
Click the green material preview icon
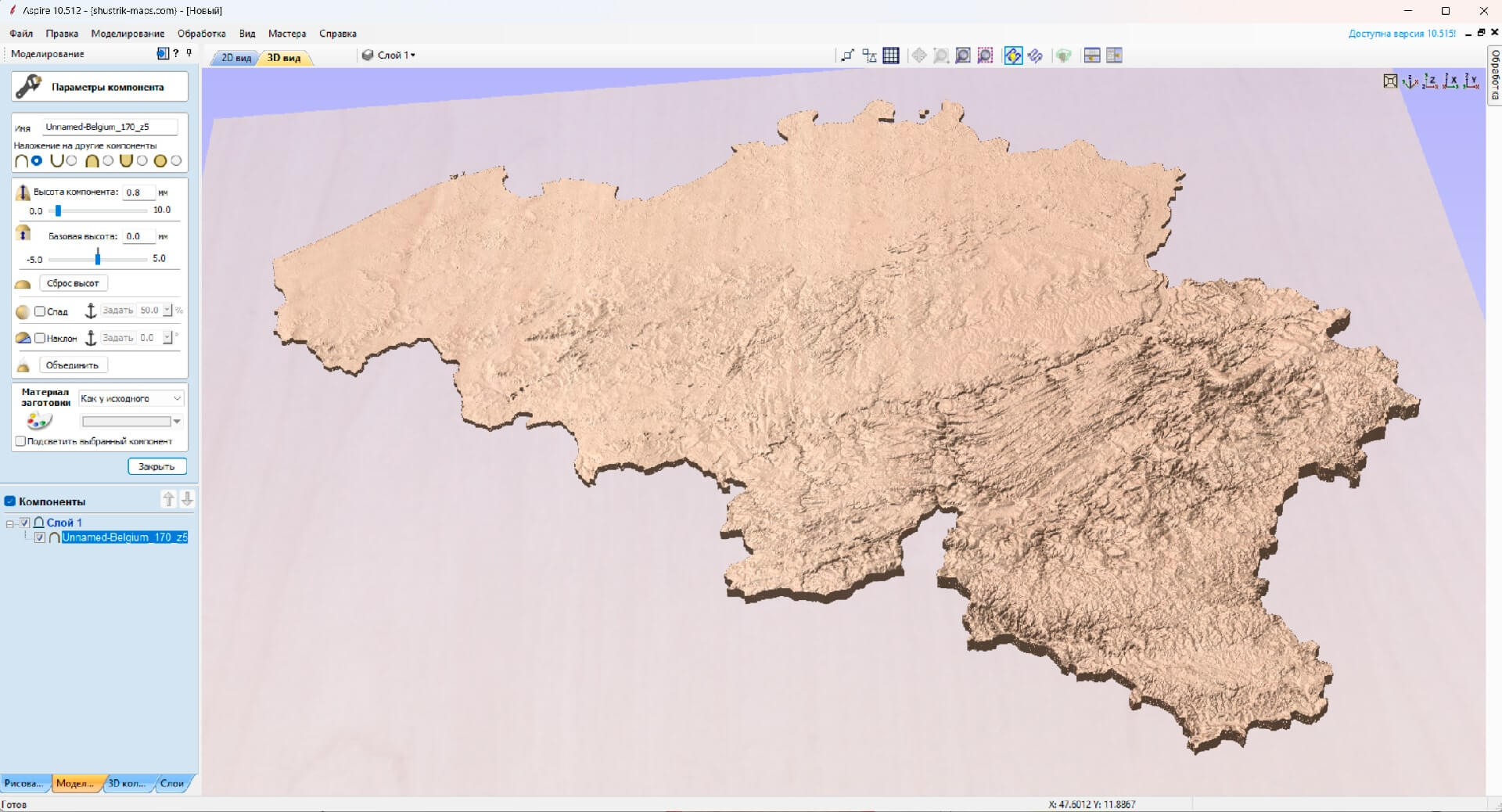tap(1063, 56)
